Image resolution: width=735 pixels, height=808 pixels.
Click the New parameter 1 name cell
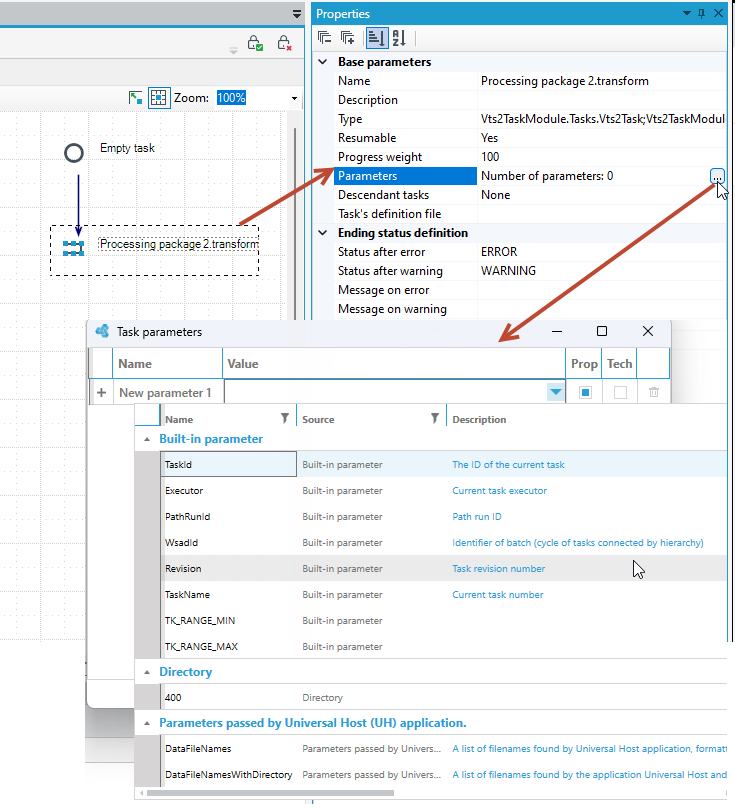pyautogui.click(x=169, y=393)
